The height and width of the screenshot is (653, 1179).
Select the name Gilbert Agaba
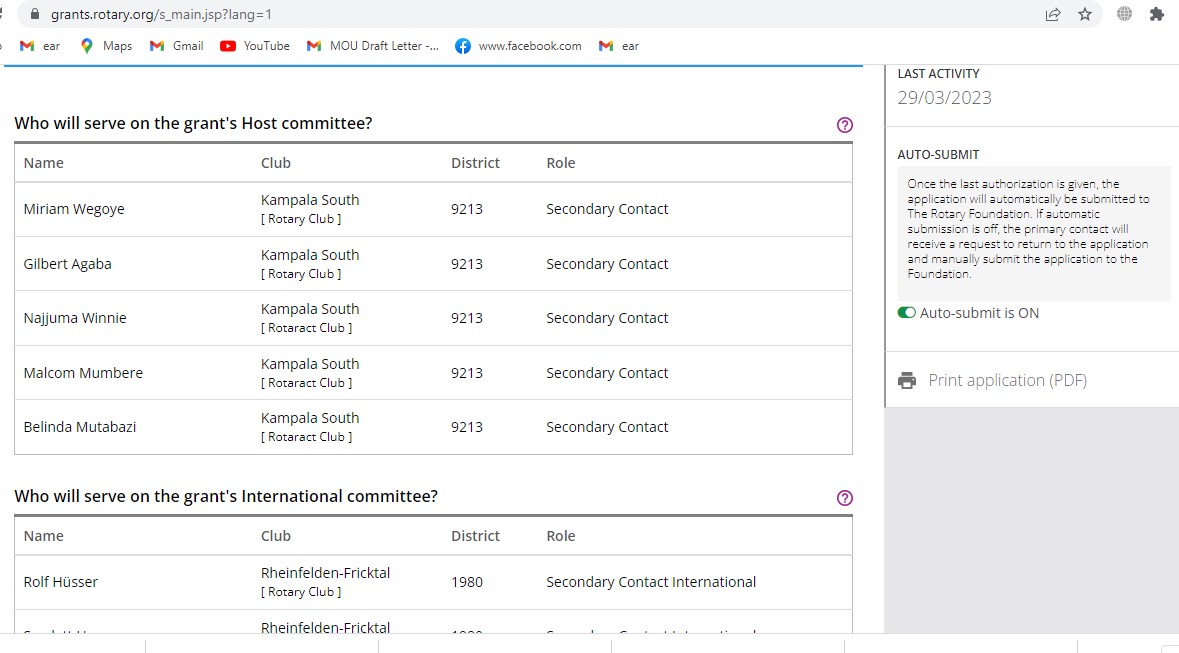click(x=67, y=264)
